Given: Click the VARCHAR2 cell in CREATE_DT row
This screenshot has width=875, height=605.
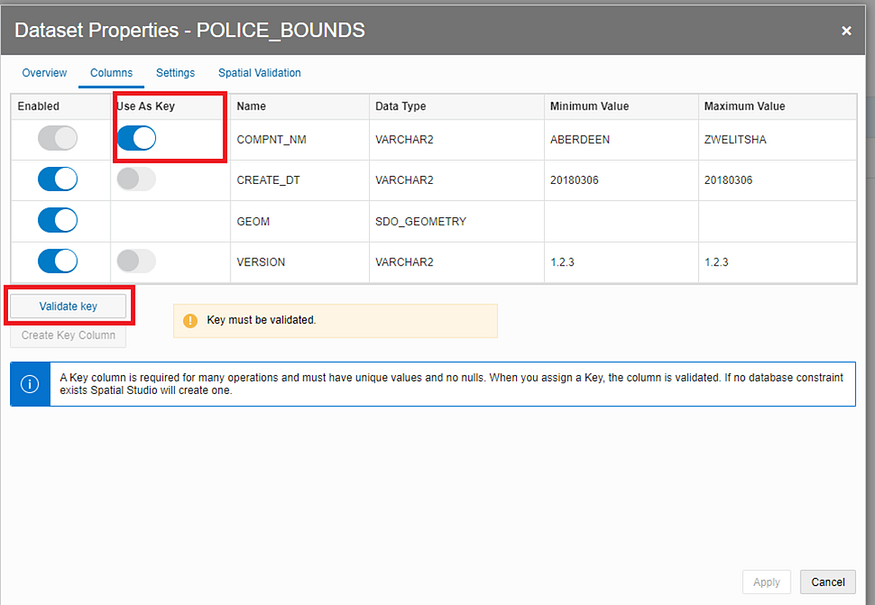Looking at the screenshot, I should pyautogui.click(x=456, y=180).
